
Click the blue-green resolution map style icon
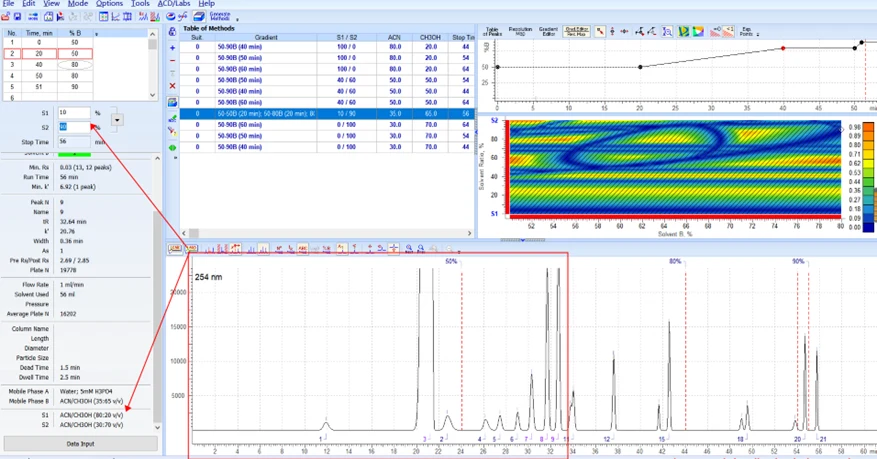click(683, 32)
